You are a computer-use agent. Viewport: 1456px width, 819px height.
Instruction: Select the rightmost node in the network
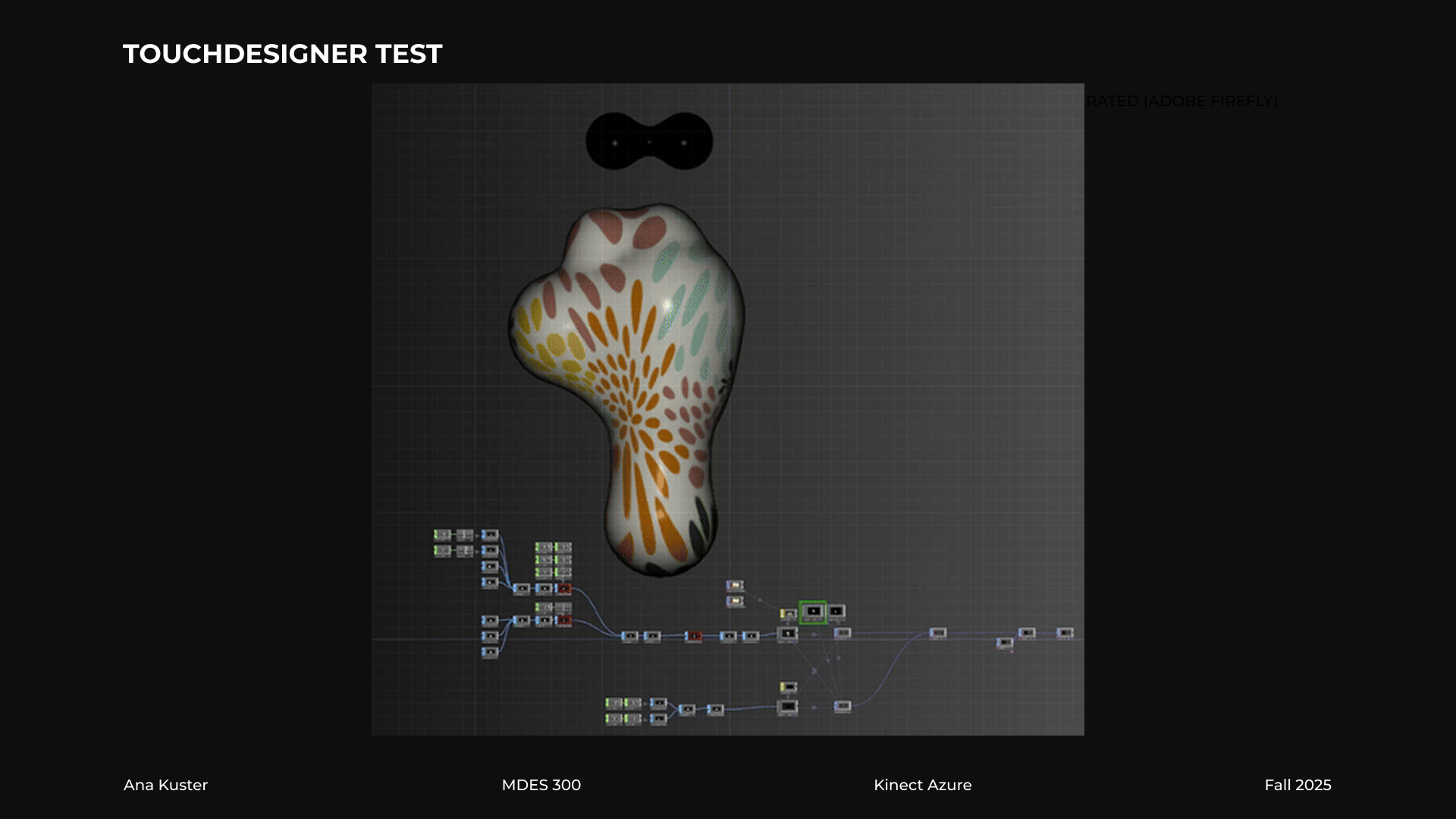1065,632
